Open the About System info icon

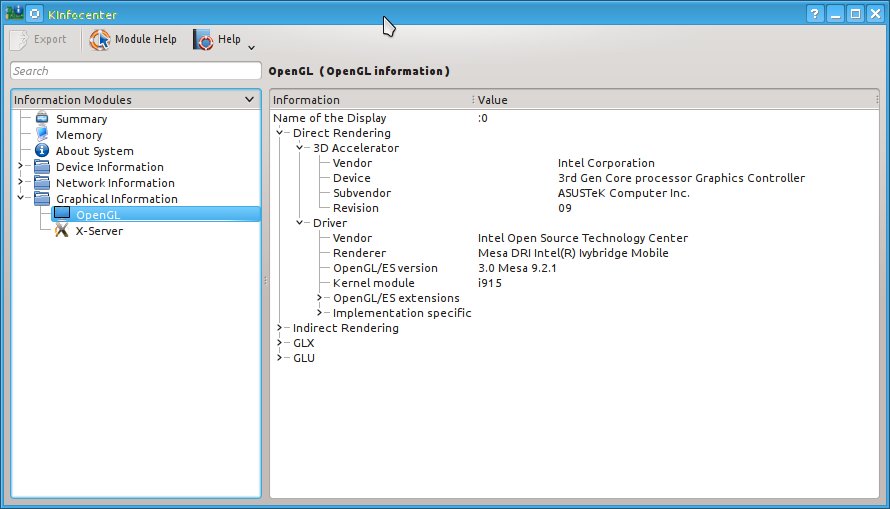point(42,151)
